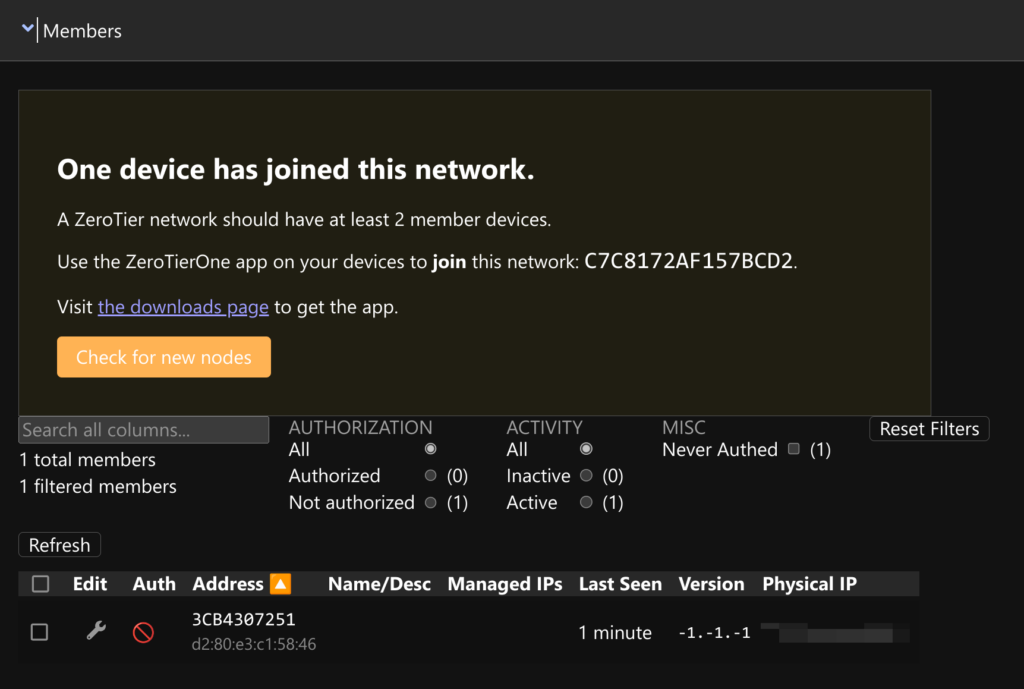Viewport: 1024px width, 689px height.
Task: Click the network ID C7C8172AF157BCD2
Action: click(x=688, y=261)
